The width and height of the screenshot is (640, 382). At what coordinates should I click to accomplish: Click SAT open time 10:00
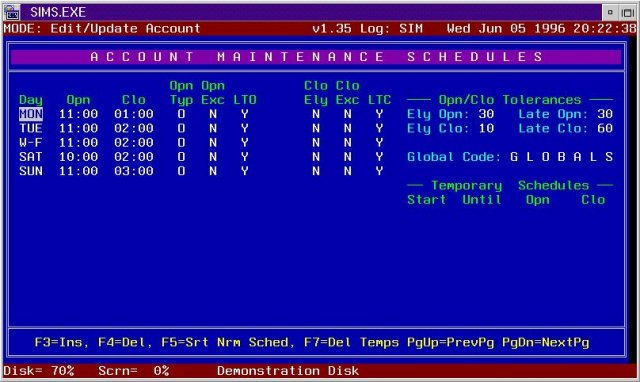(x=78, y=157)
